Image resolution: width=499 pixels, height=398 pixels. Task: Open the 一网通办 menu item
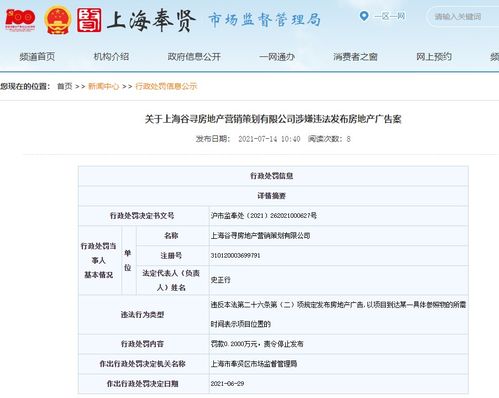[277, 57]
